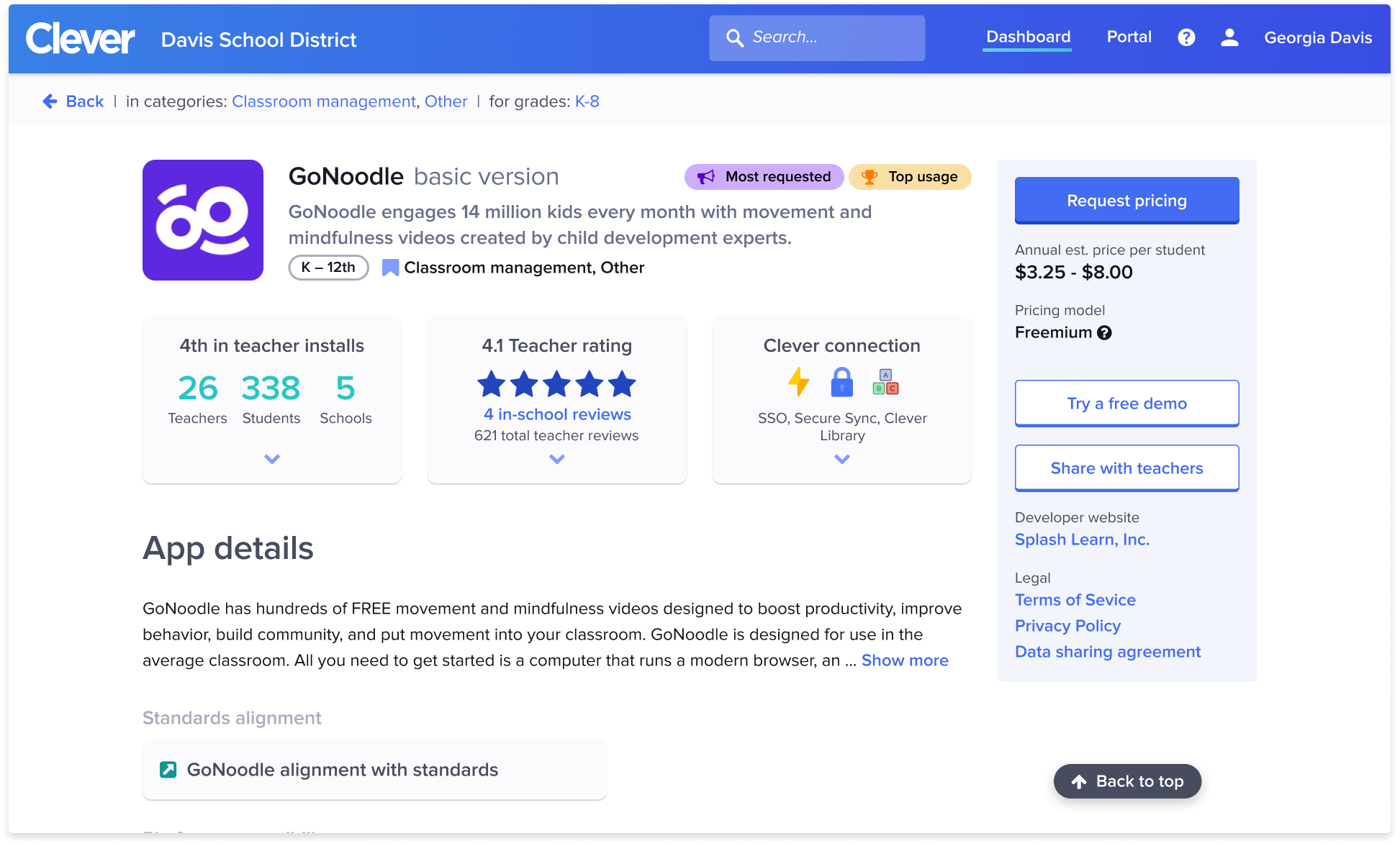Open the K-8 grades link

pos(587,101)
